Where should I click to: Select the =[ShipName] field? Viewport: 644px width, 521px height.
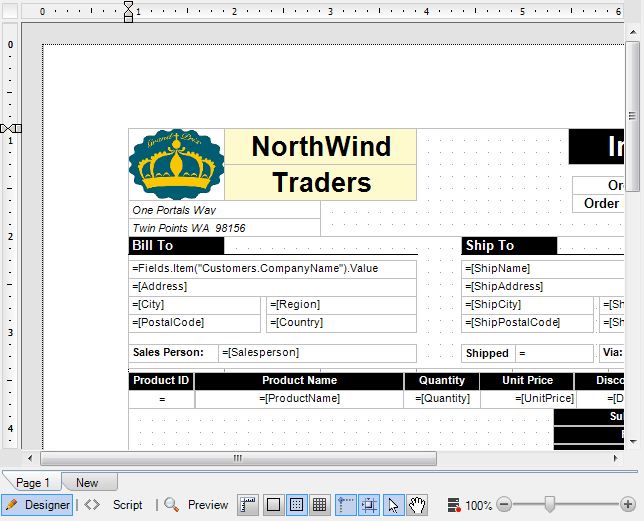click(x=543, y=269)
